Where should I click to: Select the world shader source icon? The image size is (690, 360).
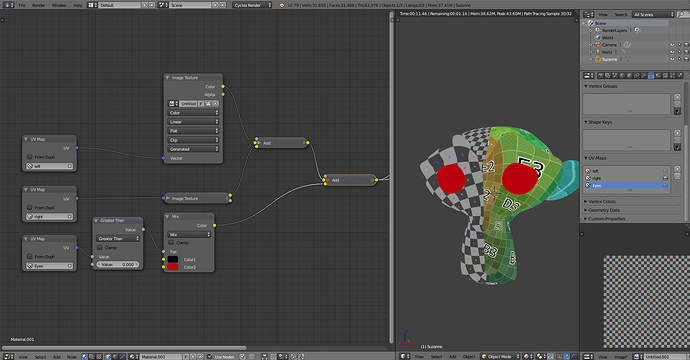tap(115, 356)
